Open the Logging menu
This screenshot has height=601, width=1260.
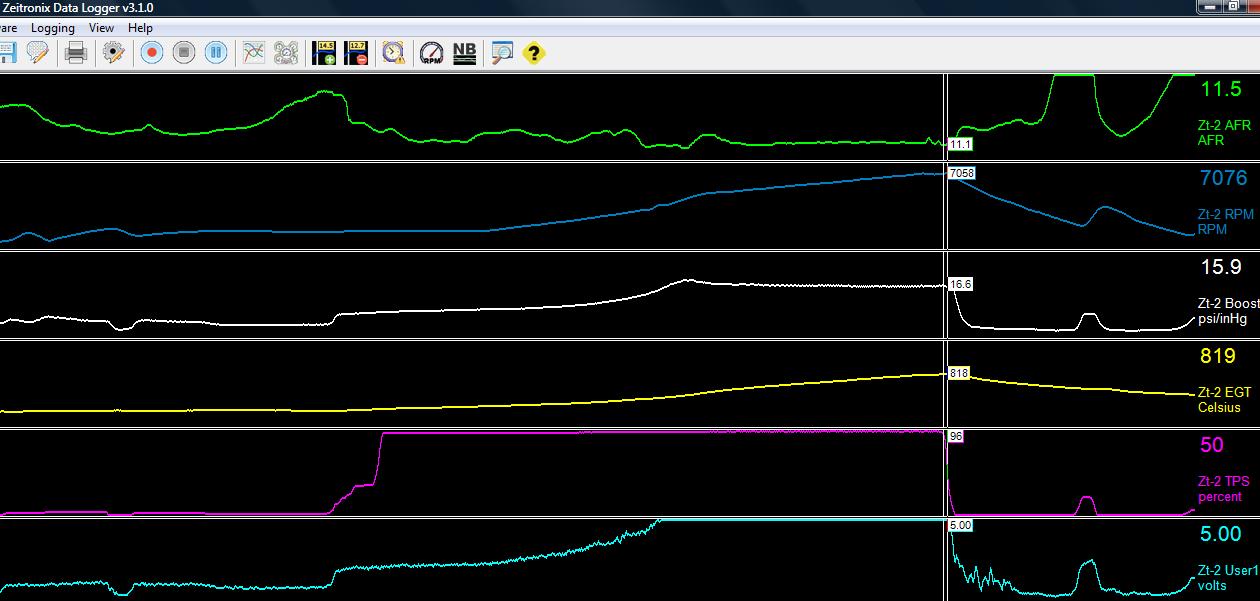[x=53, y=27]
